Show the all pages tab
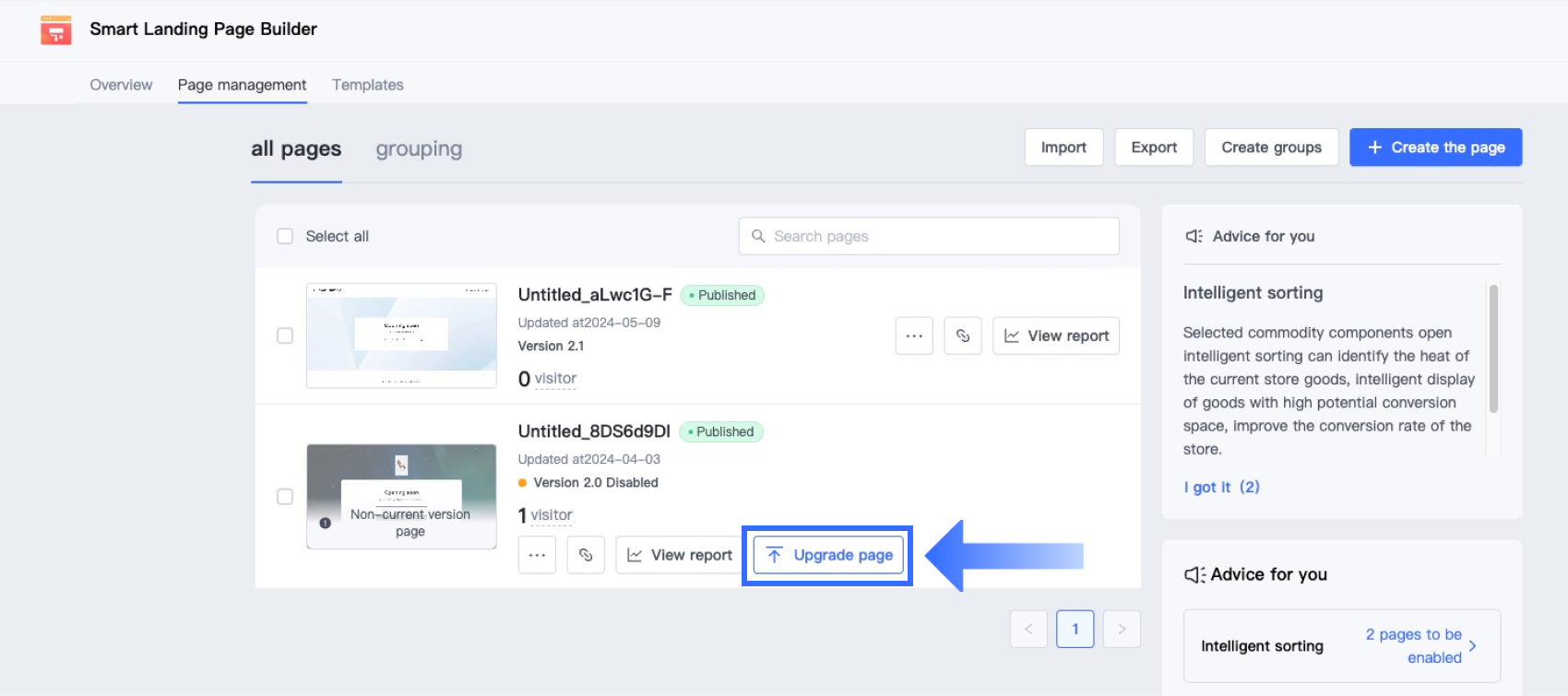The image size is (1568, 696). (x=296, y=148)
